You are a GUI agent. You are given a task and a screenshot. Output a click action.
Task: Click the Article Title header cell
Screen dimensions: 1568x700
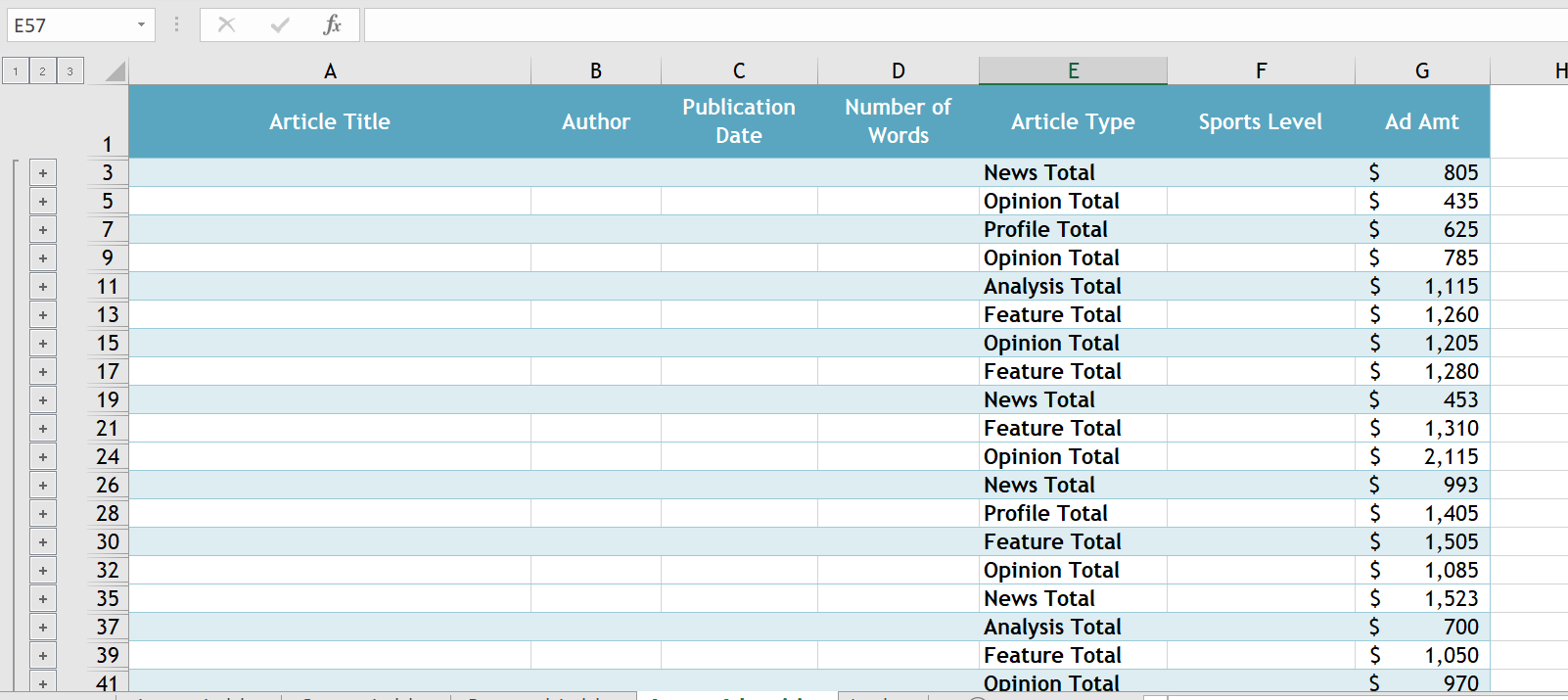tap(330, 121)
